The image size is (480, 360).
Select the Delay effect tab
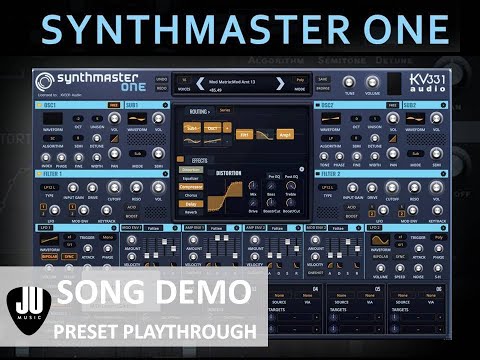pos(191,204)
